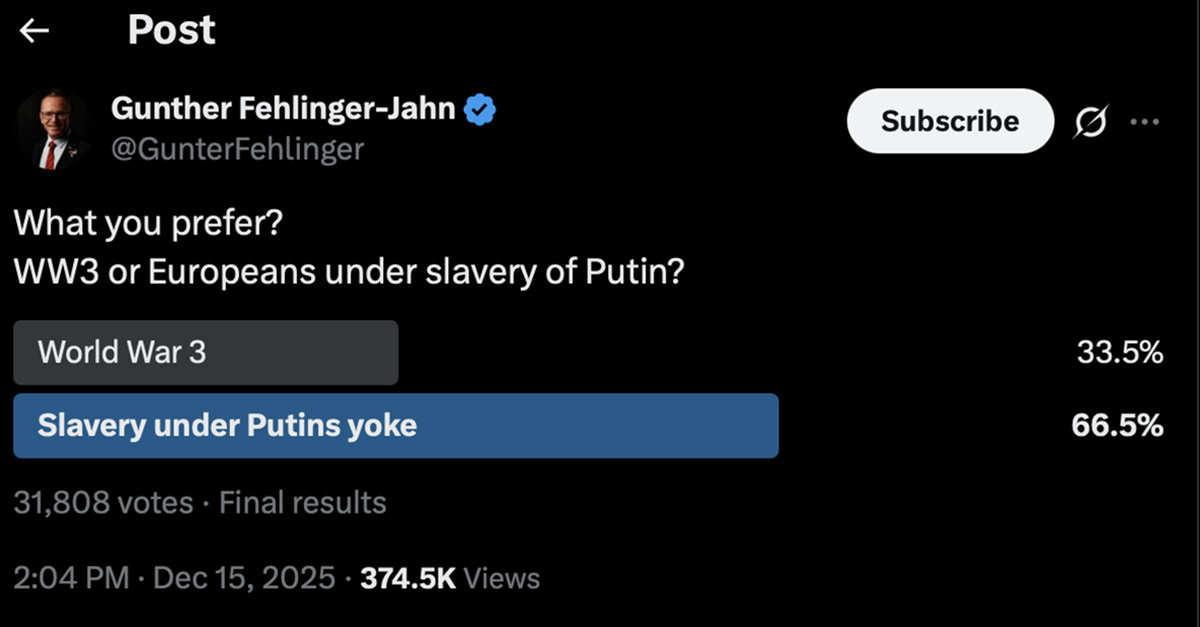Image resolution: width=1200 pixels, height=627 pixels.
Task: Open Gunther Fehlinger-Jahn's profile avatar
Action: [x=53, y=130]
